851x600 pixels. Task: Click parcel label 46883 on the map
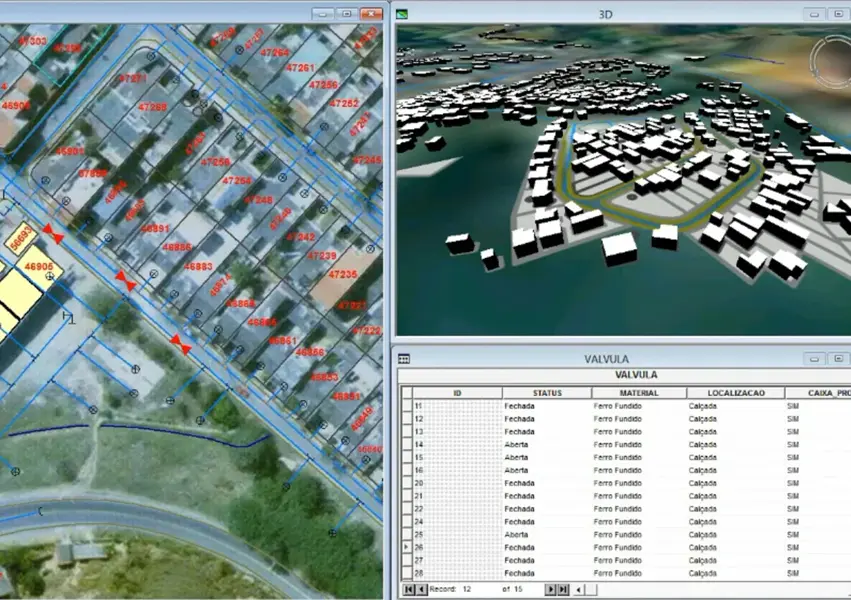tap(199, 266)
